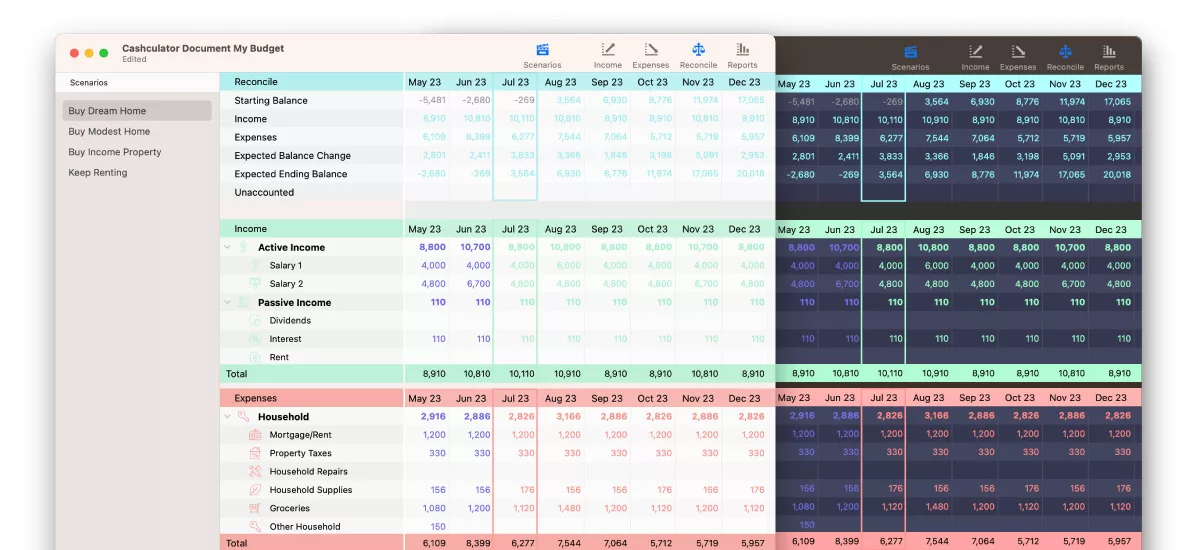Click Income icon in the dark window toolbar

[x=975, y=52]
